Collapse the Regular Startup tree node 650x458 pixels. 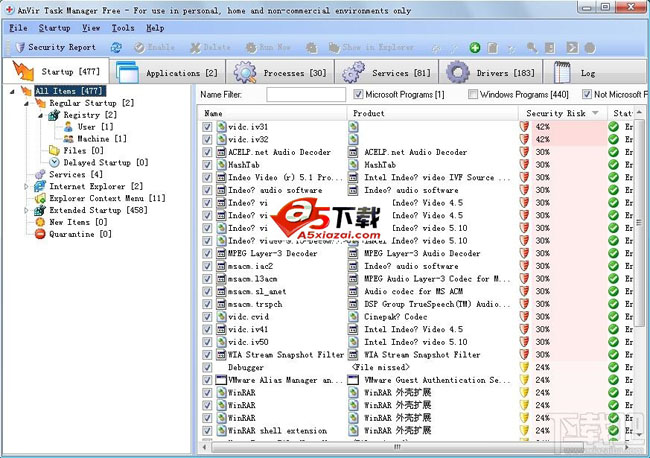[x=26, y=103]
